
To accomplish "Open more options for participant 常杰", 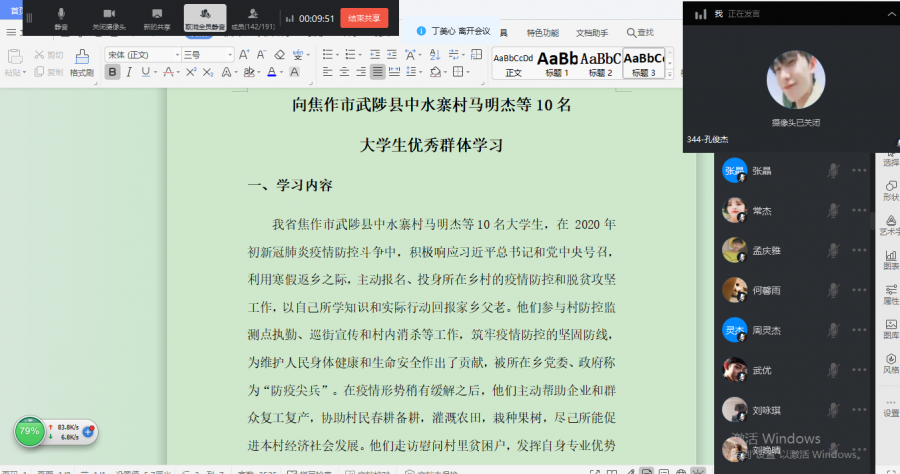I will (859, 211).
